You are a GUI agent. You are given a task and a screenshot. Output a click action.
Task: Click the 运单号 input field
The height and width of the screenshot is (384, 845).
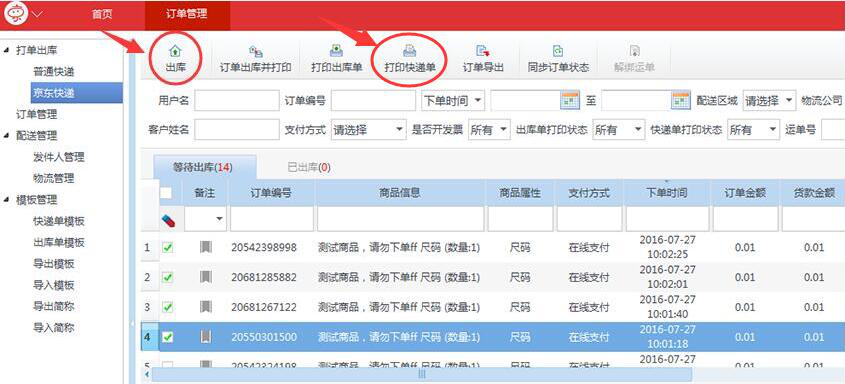(x=833, y=129)
